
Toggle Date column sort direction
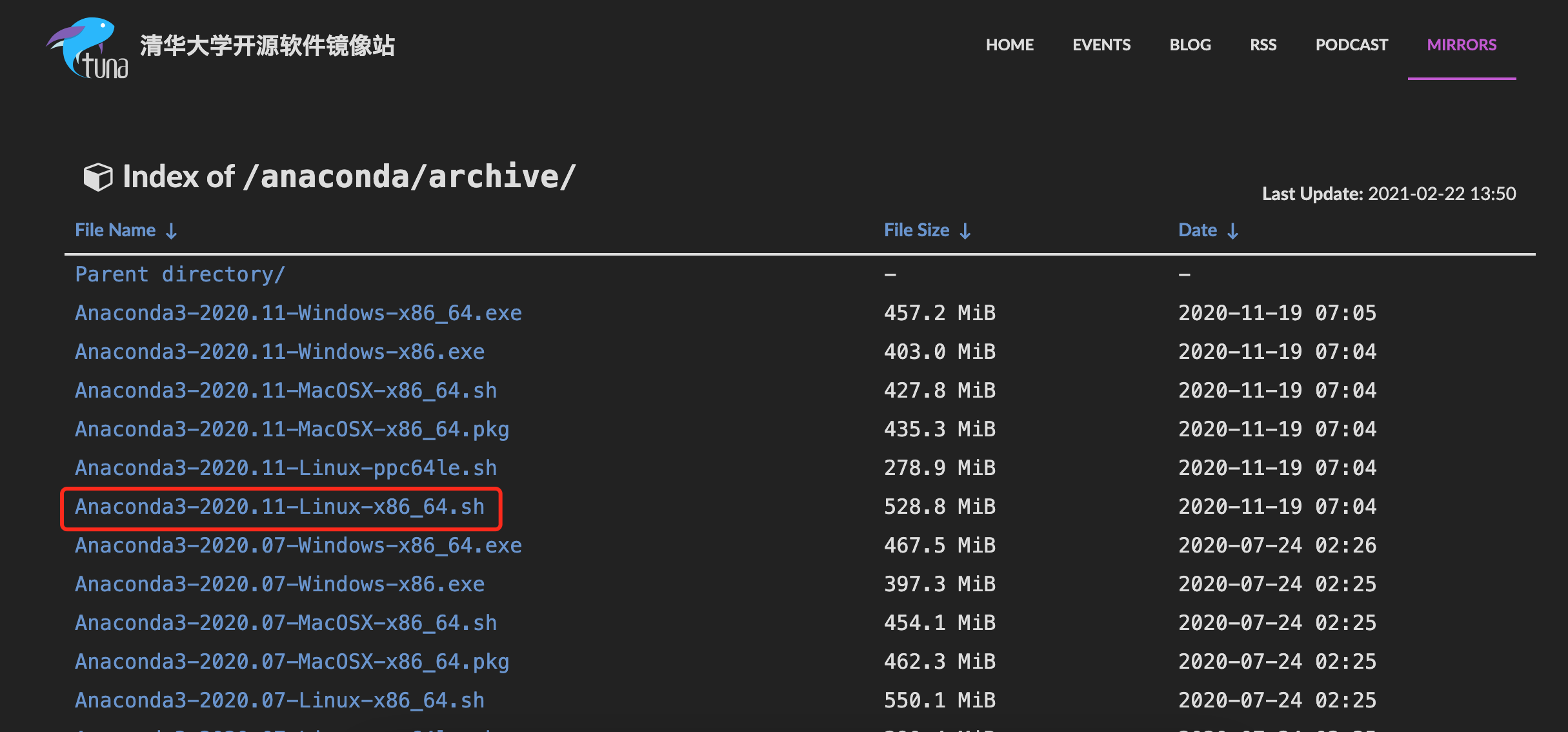[x=1234, y=230]
